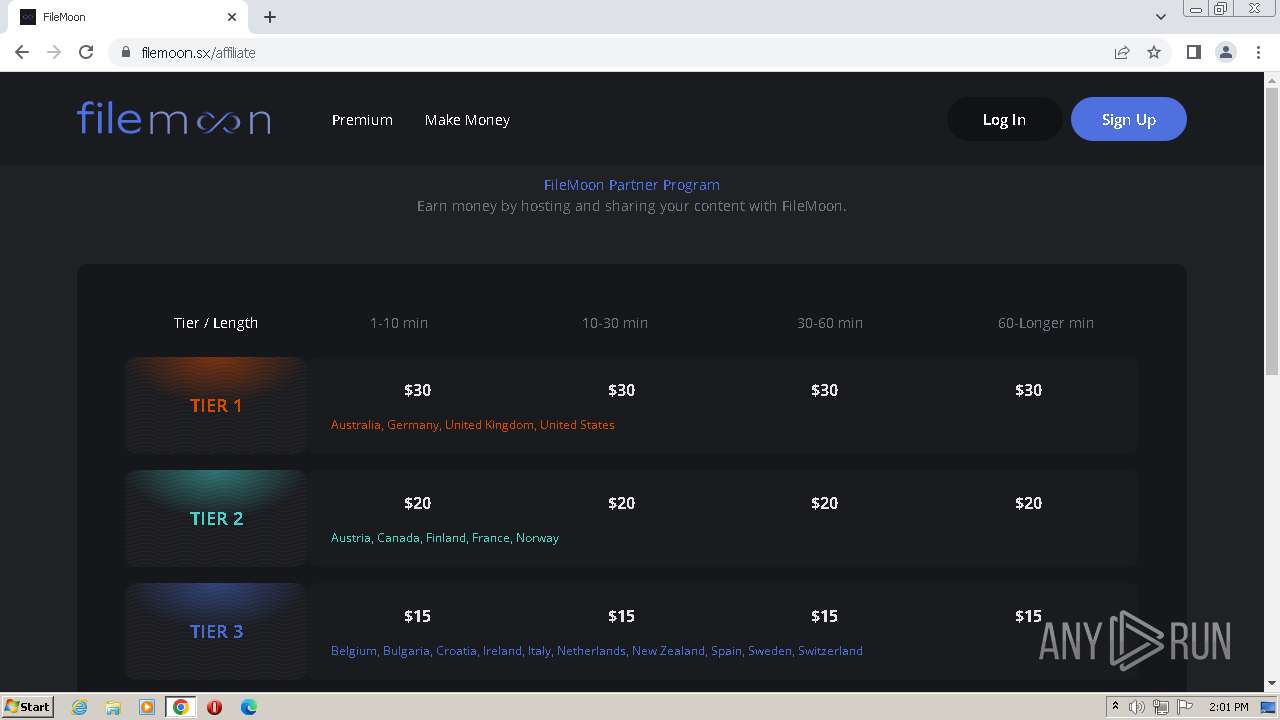Open the Make Money page
Viewport: 1280px width, 720px height.
467,119
